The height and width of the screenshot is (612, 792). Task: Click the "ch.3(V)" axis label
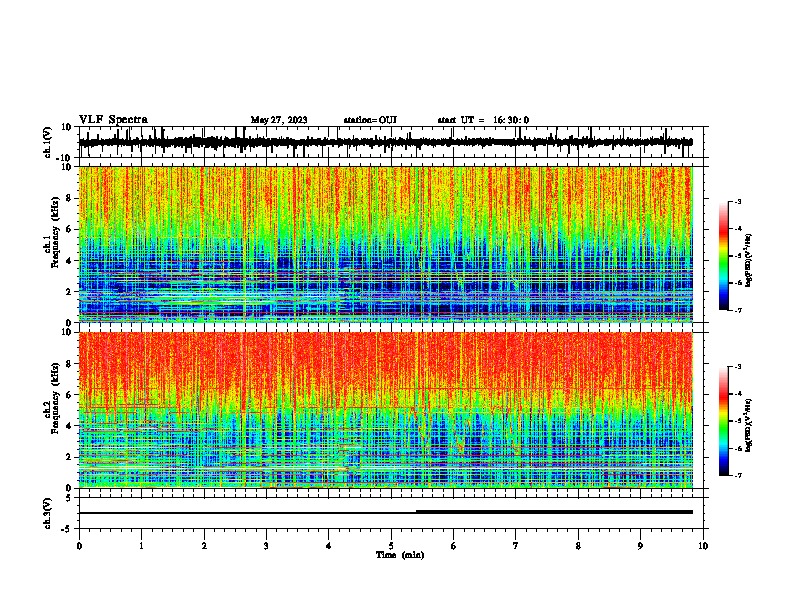pyautogui.click(x=47, y=514)
